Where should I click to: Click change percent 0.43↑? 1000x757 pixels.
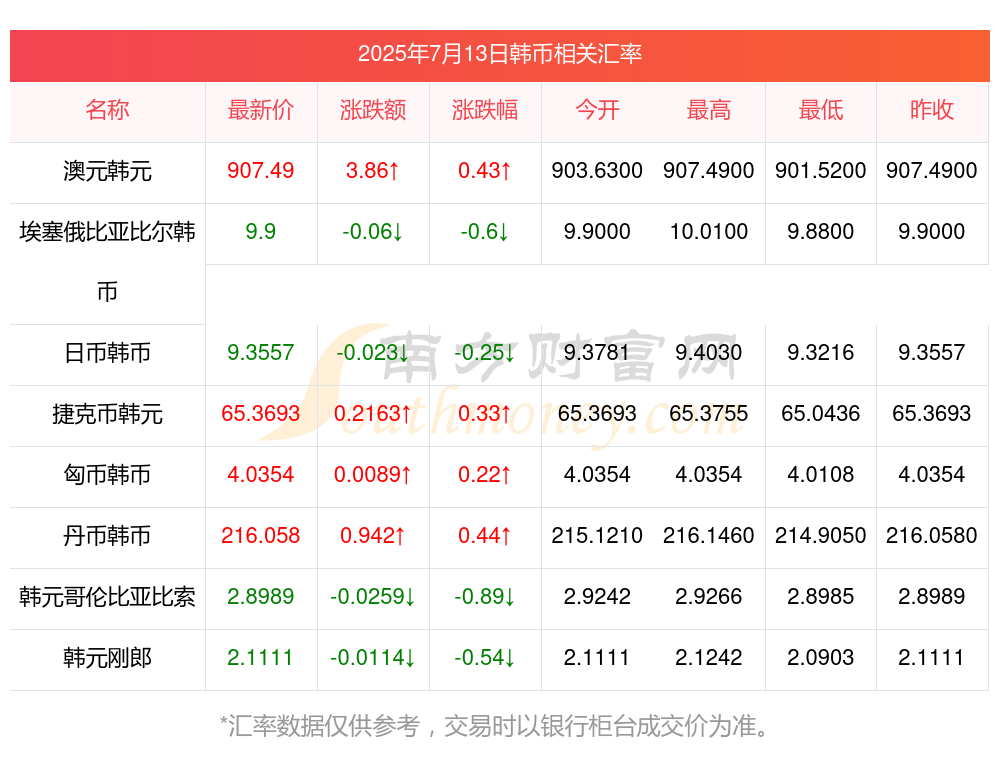pyautogui.click(x=485, y=171)
